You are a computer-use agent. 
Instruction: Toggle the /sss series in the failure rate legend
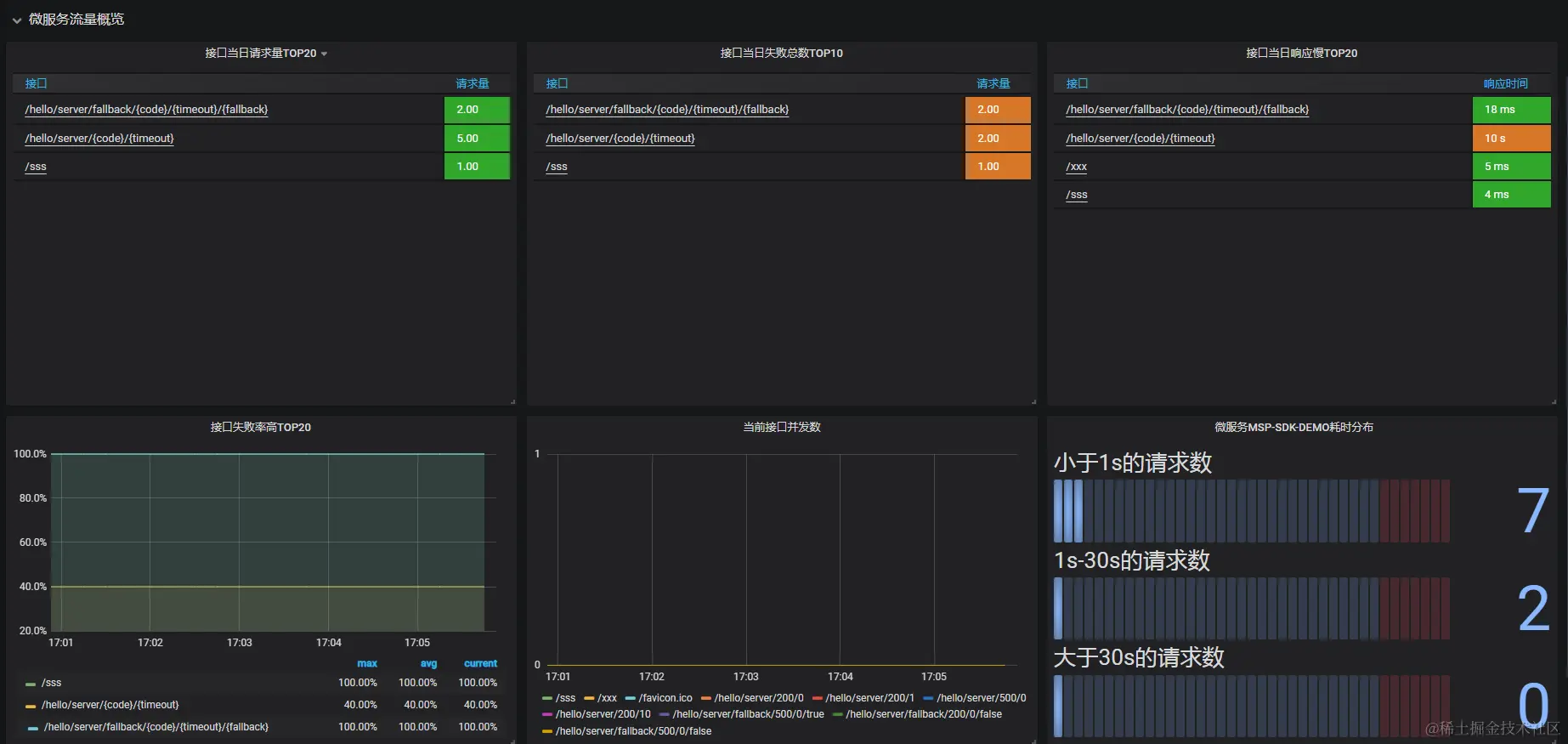(51, 683)
